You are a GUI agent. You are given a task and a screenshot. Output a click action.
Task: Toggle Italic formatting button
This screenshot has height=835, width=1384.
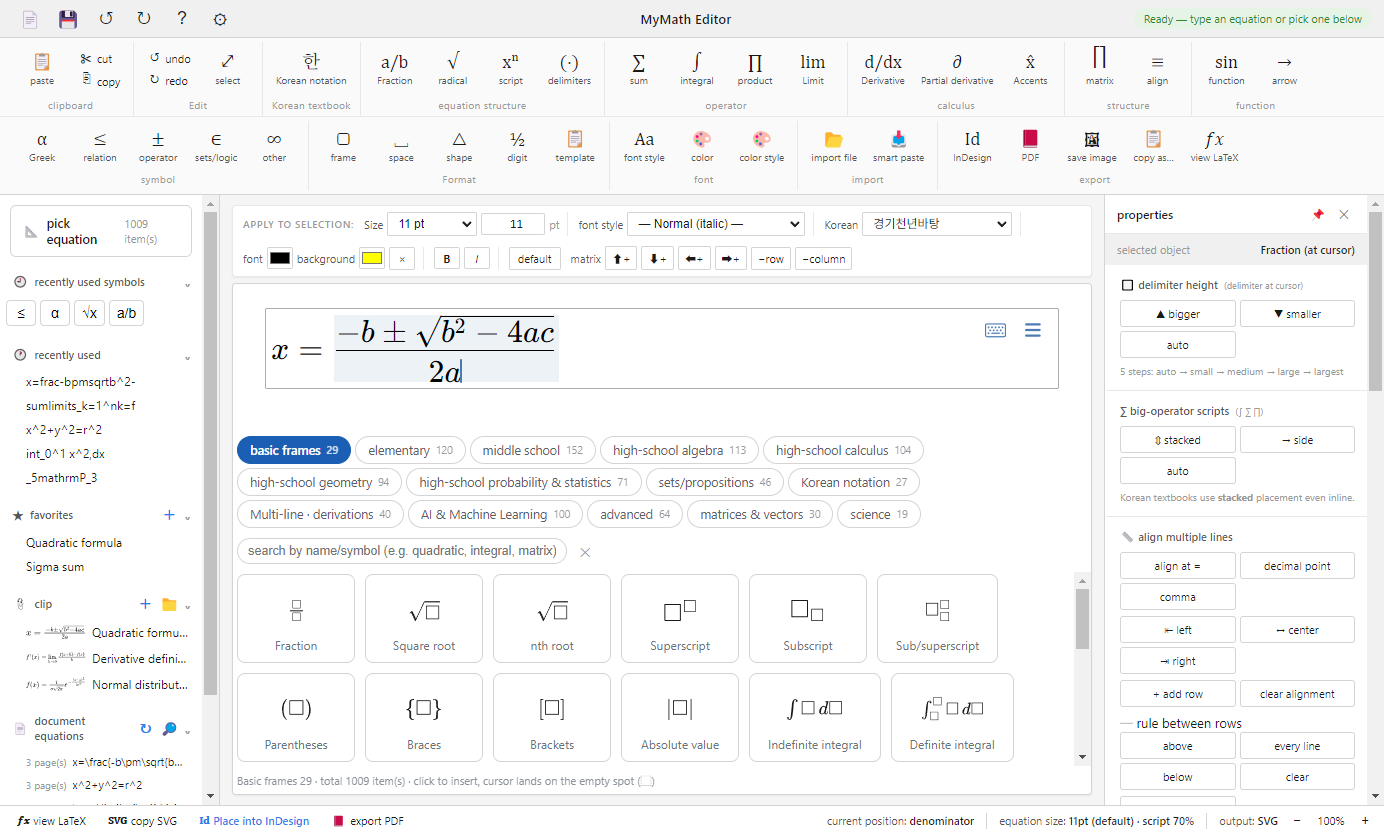pos(477,259)
